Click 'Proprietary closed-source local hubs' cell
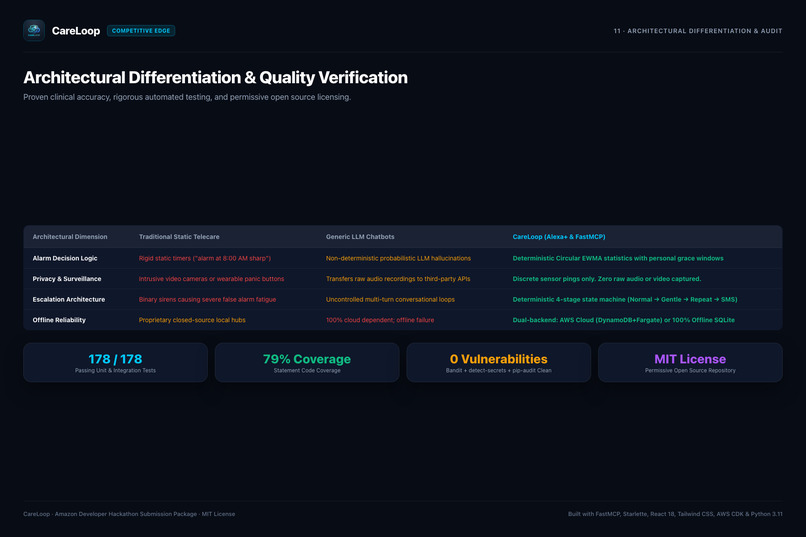This screenshot has height=537, width=806. click(x=192, y=320)
